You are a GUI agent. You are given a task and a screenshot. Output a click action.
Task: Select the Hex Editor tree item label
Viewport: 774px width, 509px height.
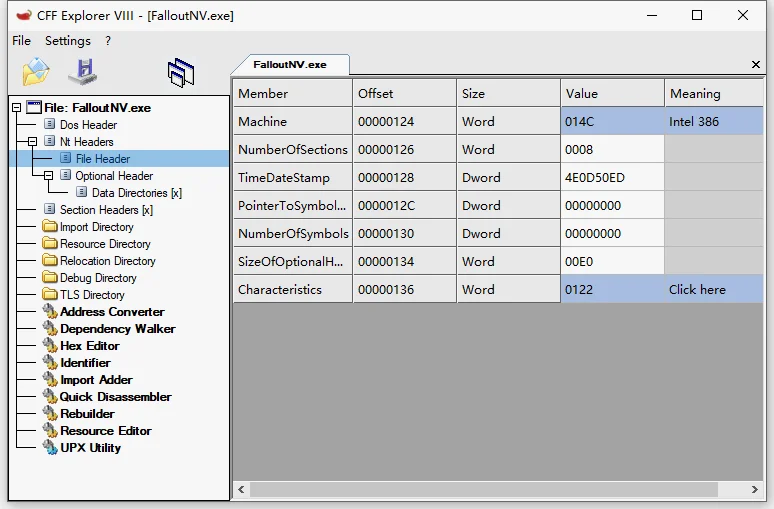(x=89, y=346)
